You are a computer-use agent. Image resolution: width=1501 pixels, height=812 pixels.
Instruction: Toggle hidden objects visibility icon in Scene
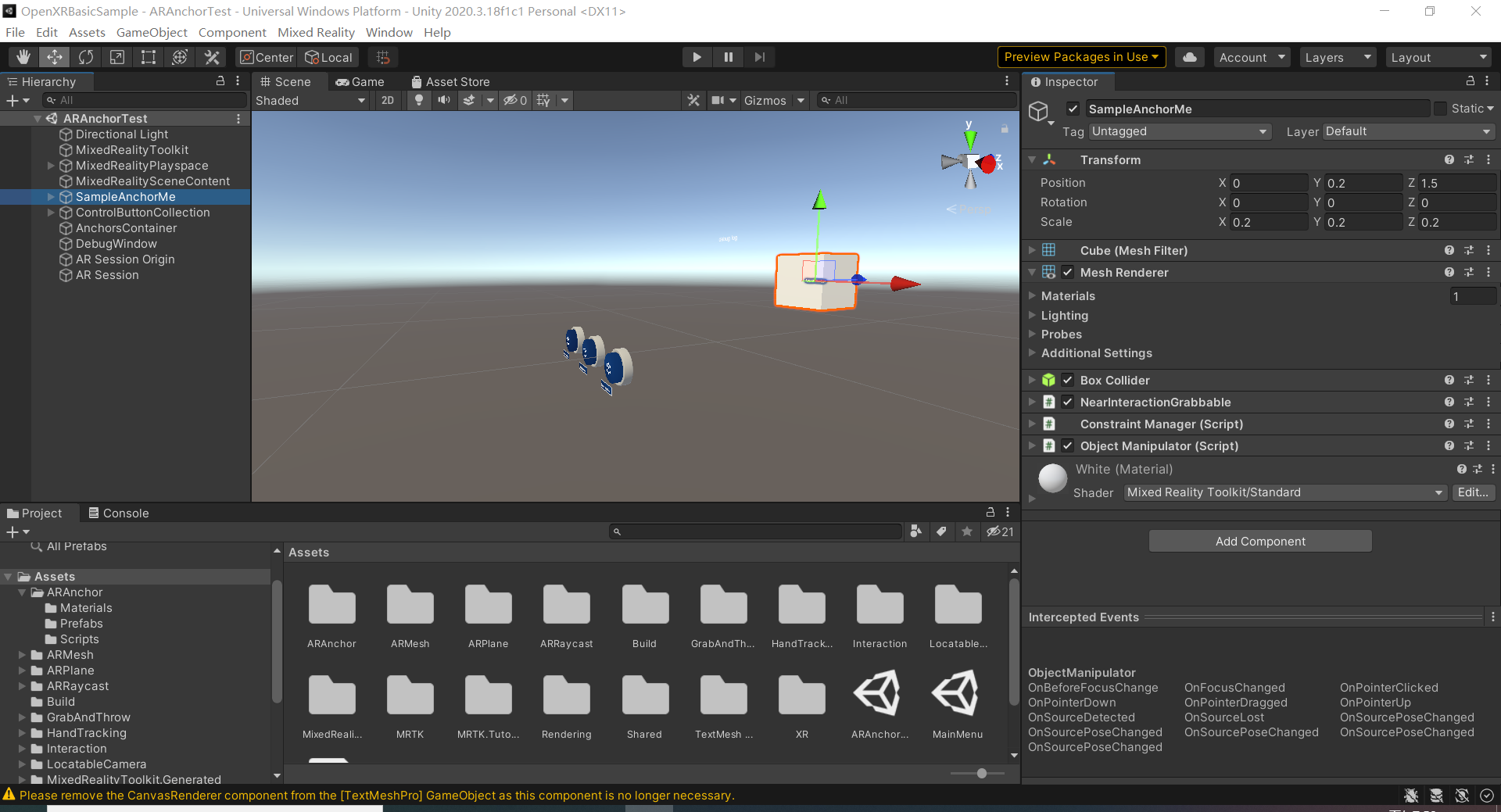click(x=514, y=100)
